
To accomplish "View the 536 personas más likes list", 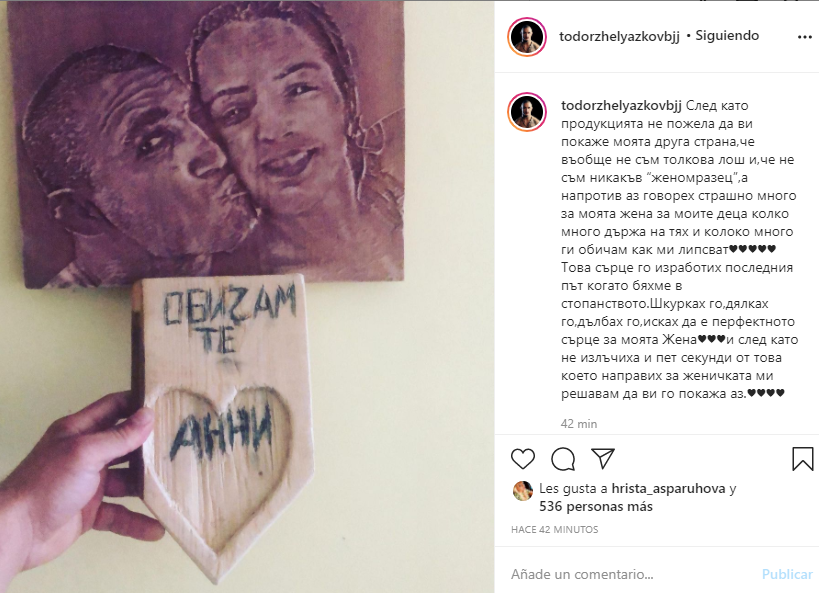I will point(595,506).
